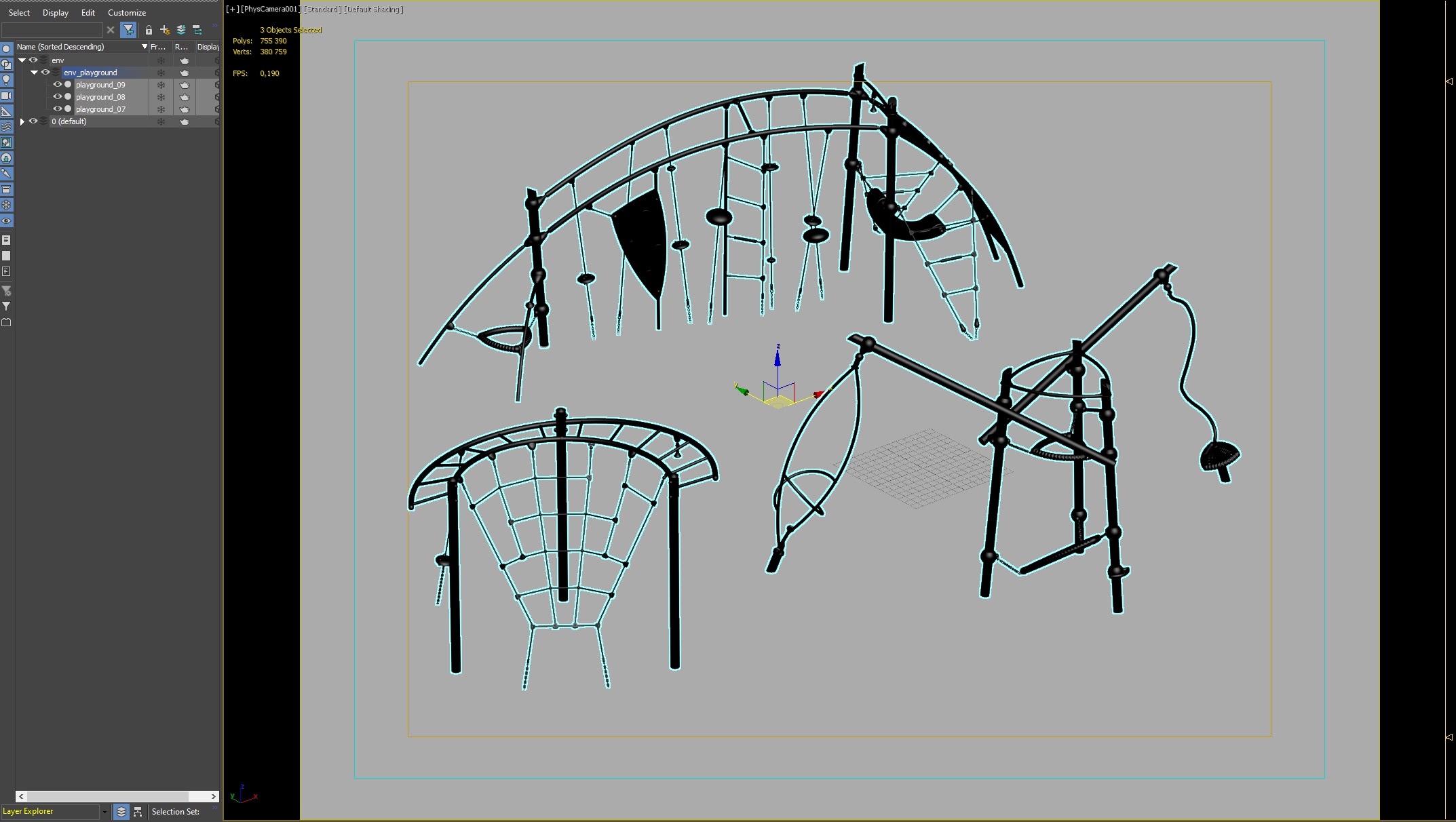The height and width of the screenshot is (822, 1456).
Task: Toggle Display Helpers triangle ruler icon
Action: 6,111
